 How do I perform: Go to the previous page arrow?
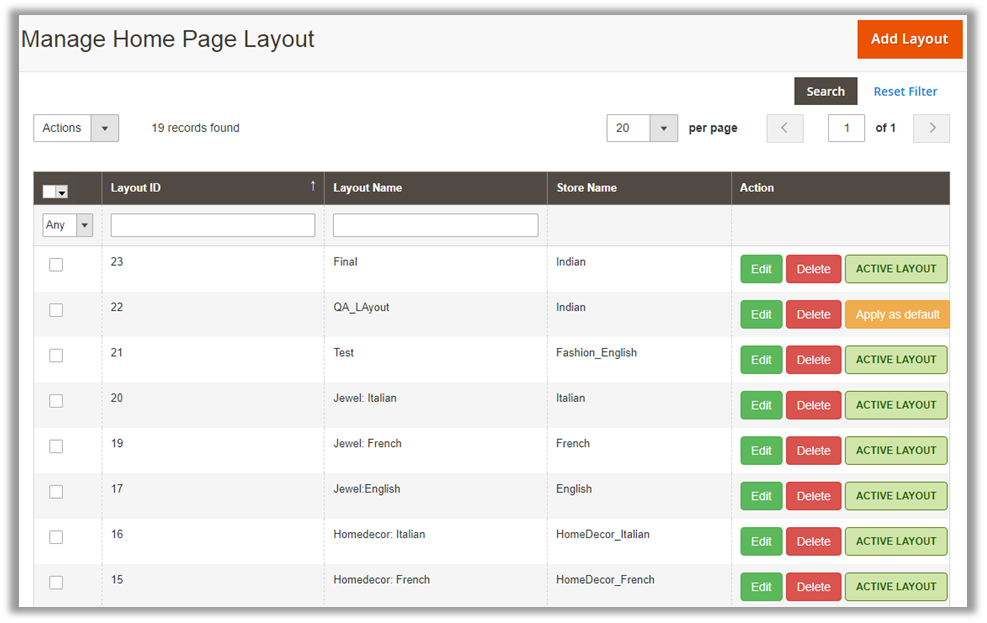point(785,128)
